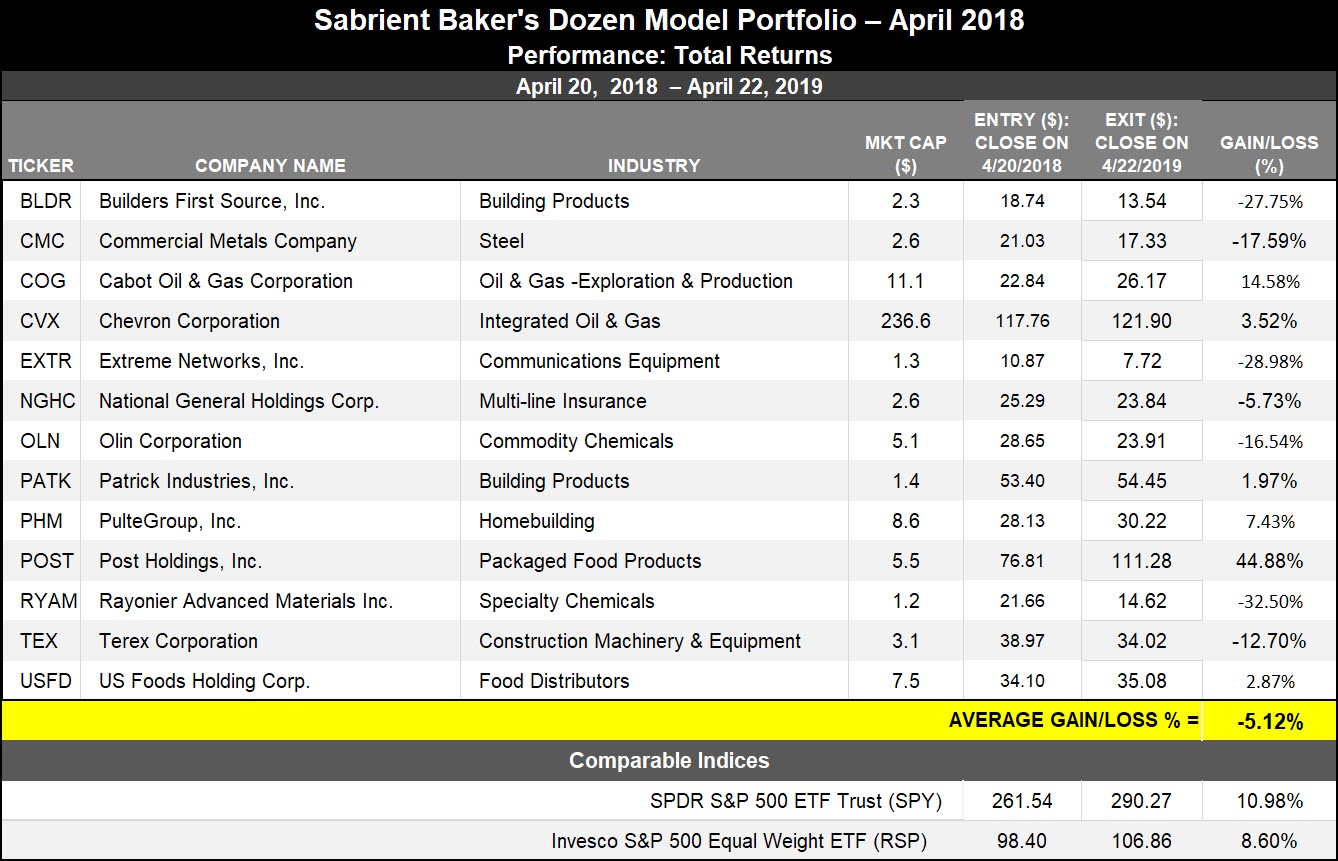Viewport: 1338px width, 861px height.
Task: Click PulteGroup, Inc. name cell
Action: point(170,521)
